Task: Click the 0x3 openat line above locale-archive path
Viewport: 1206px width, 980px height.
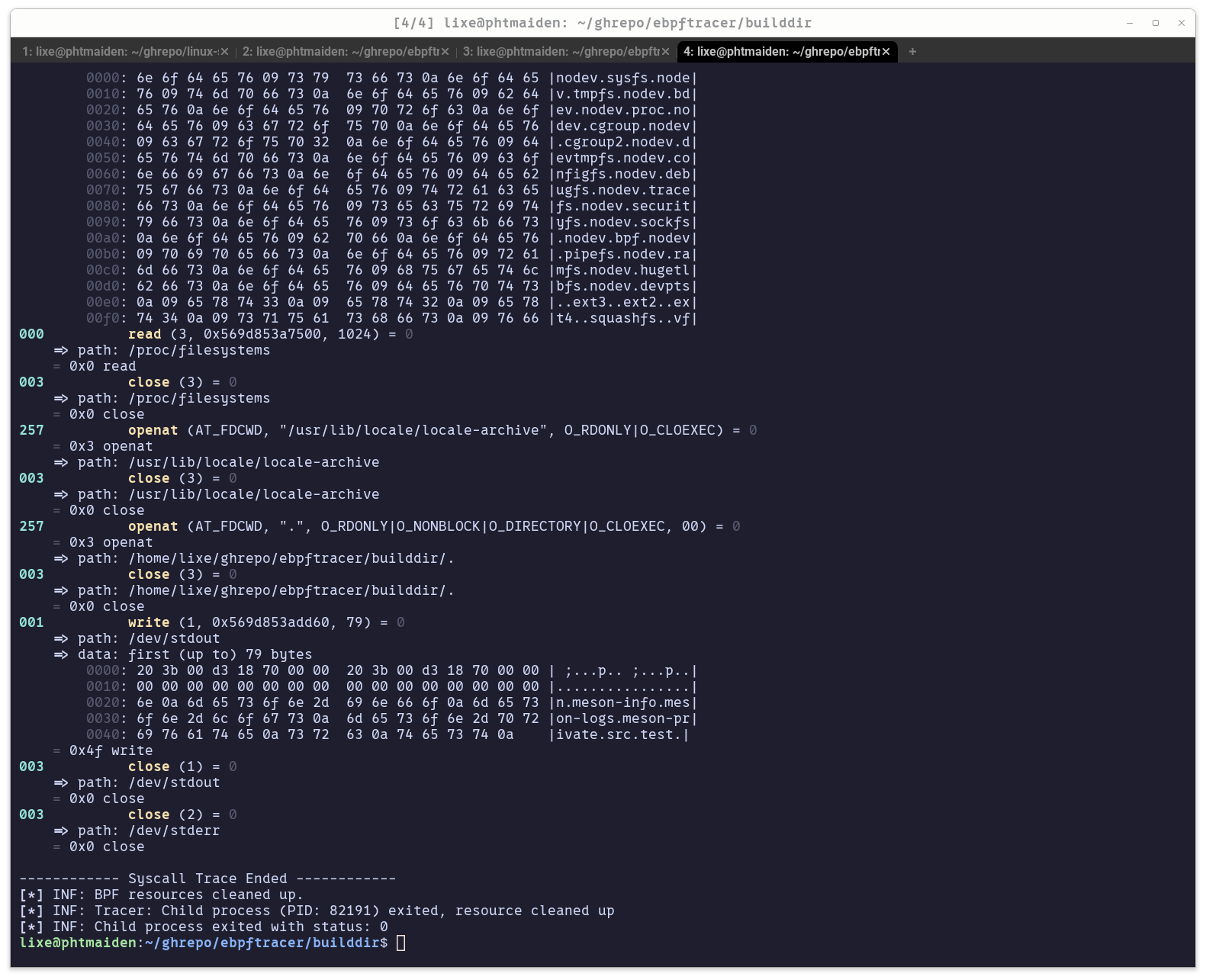Action: tap(103, 446)
